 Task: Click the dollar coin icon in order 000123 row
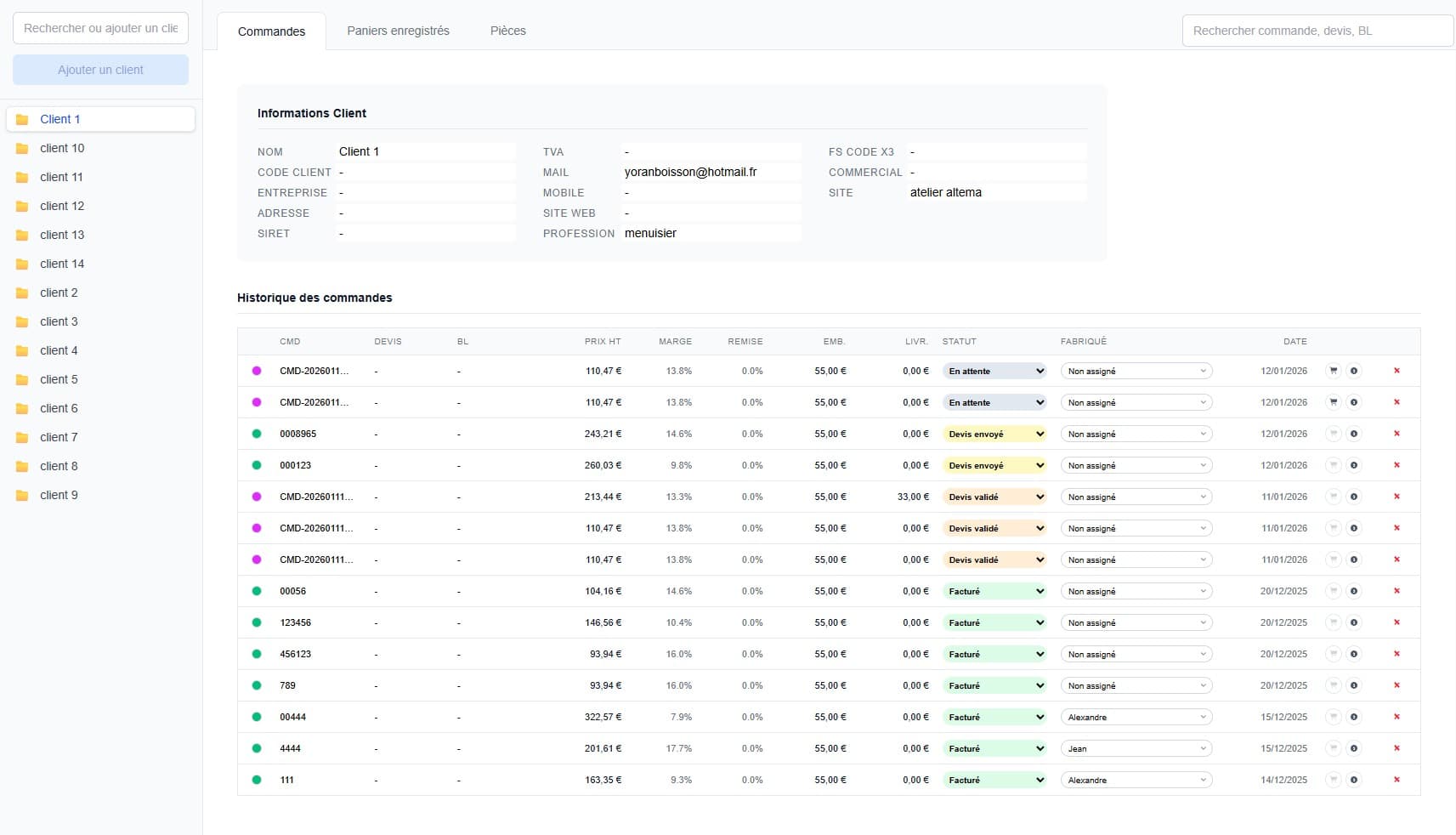[x=1354, y=465]
